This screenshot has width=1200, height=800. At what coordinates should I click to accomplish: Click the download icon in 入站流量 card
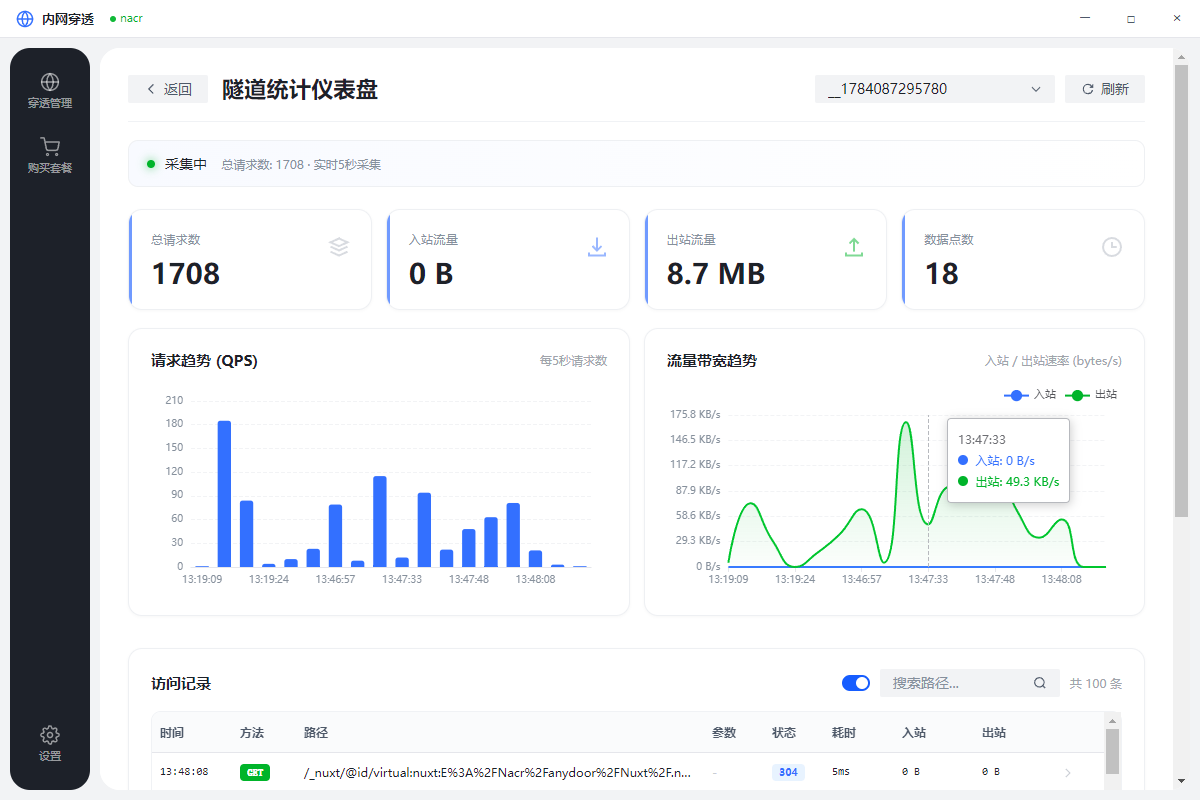click(597, 246)
